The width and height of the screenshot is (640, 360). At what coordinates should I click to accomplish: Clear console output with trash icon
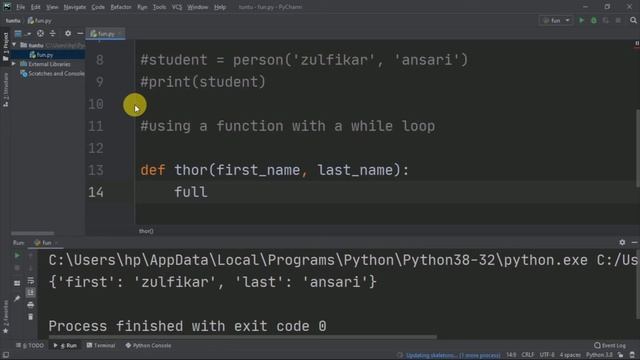coord(31,317)
